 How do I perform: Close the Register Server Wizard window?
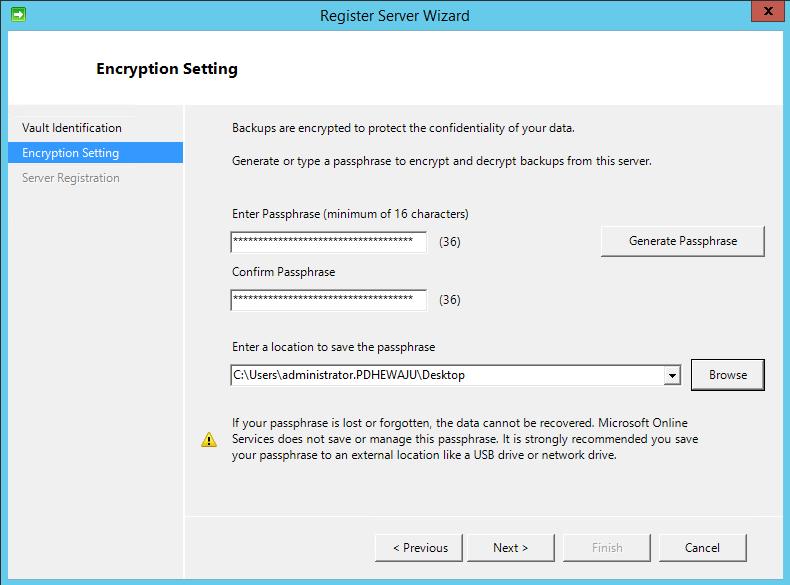tap(765, 13)
